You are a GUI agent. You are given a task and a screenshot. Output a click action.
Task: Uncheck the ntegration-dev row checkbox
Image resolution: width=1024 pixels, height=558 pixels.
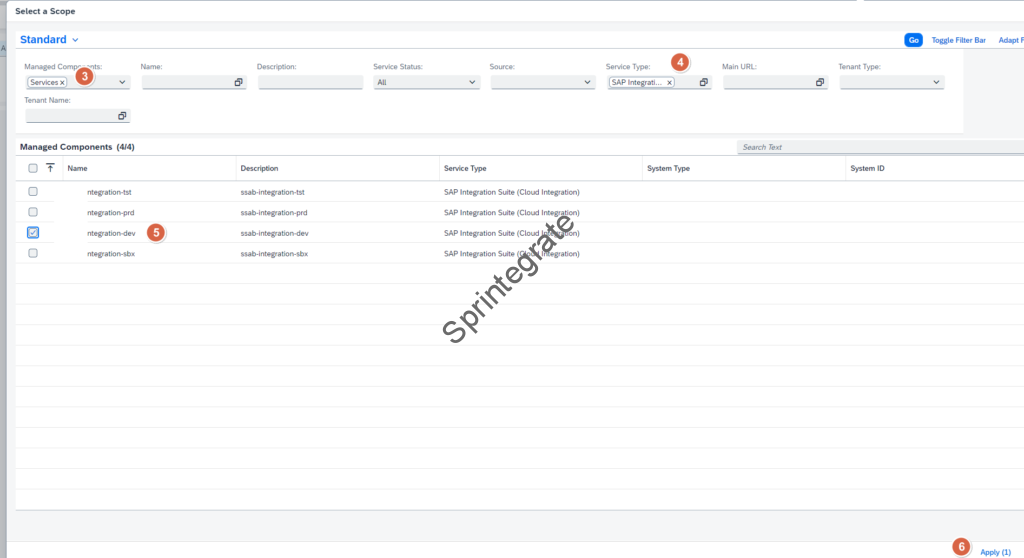(33, 233)
